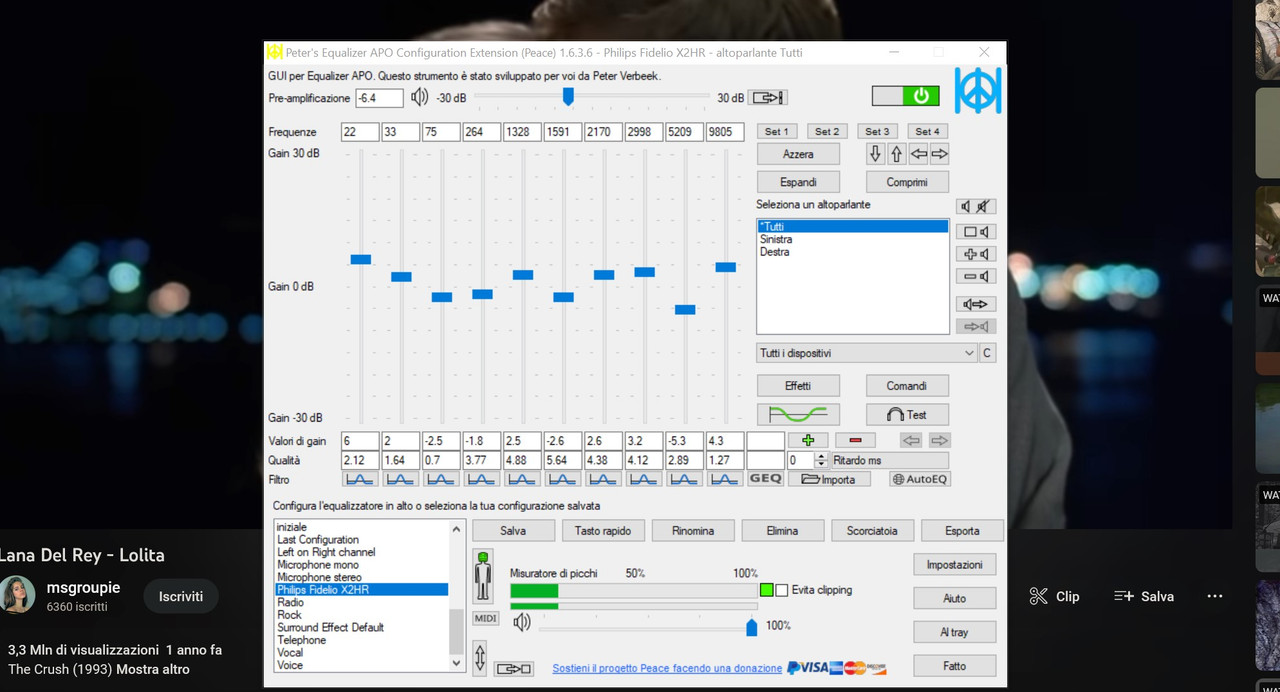The height and width of the screenshot is (692, 1280).
Task: Click the gain value field showing -5.3
Action: point(684,441)
